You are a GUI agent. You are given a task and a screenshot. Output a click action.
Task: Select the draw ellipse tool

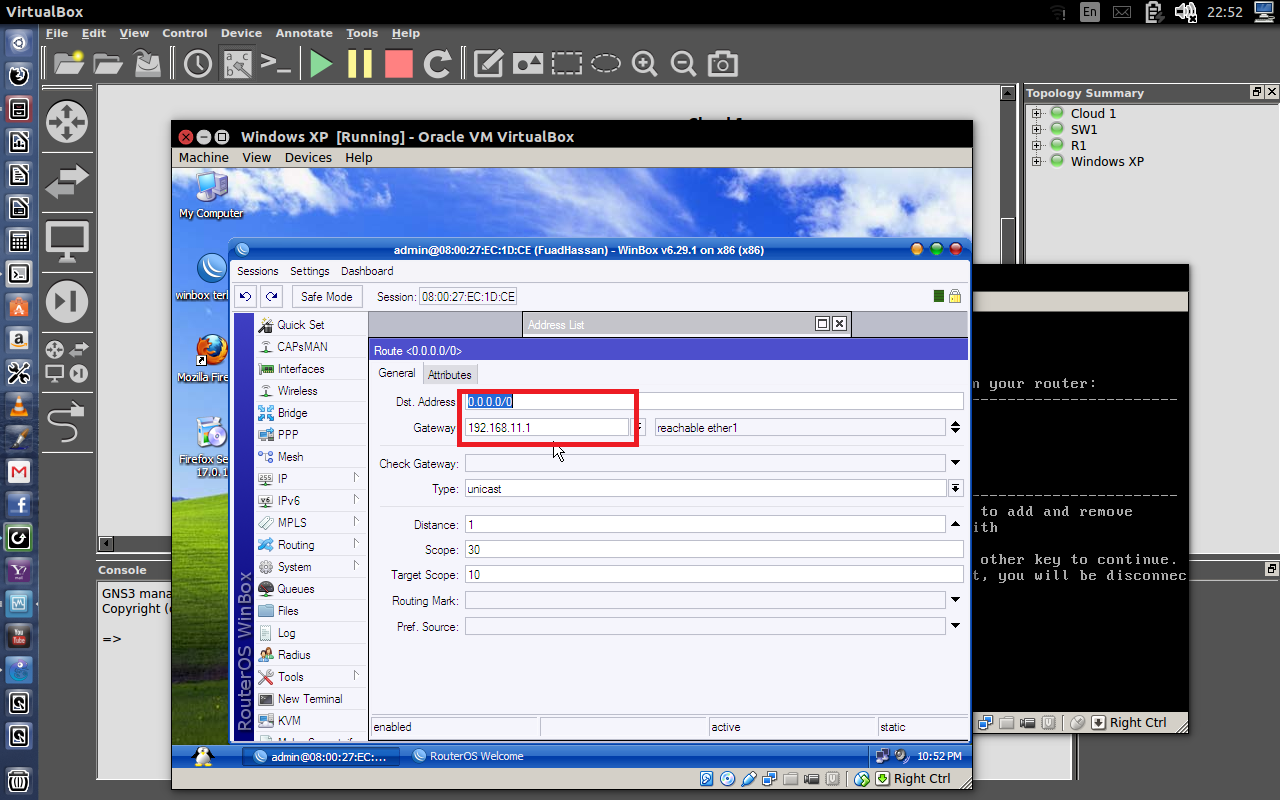[x=605, y=64]
